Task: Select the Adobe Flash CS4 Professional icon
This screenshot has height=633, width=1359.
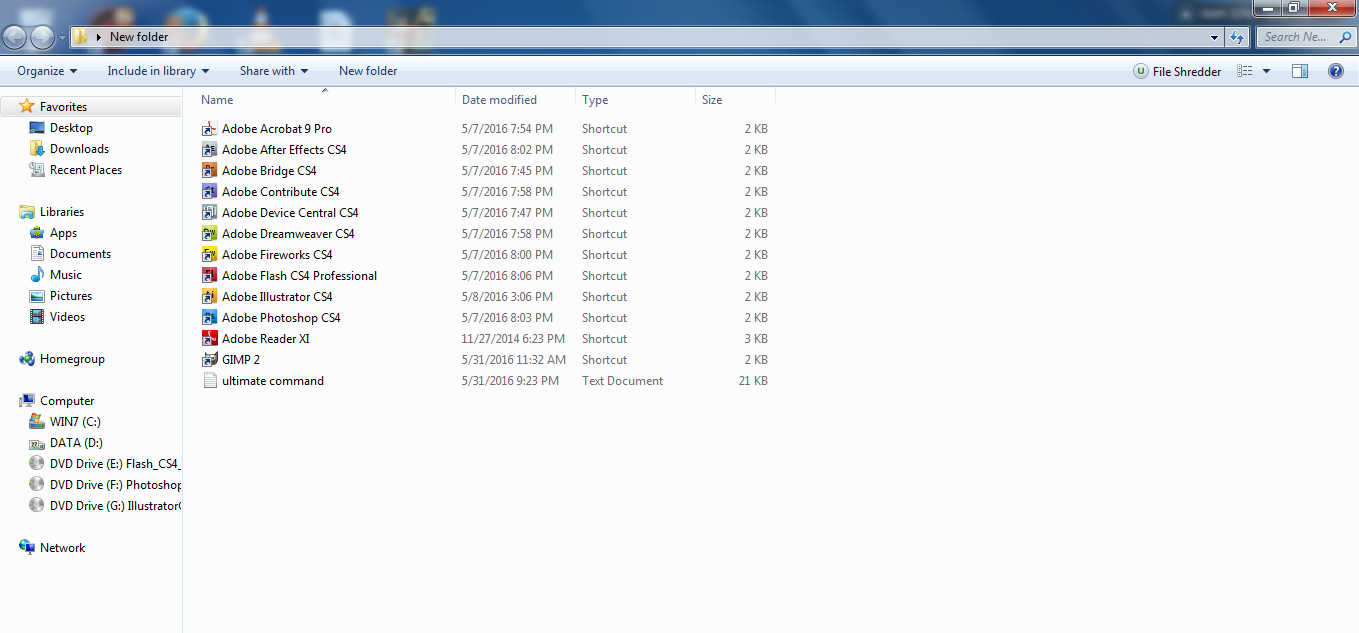Action: coord(210,276)
